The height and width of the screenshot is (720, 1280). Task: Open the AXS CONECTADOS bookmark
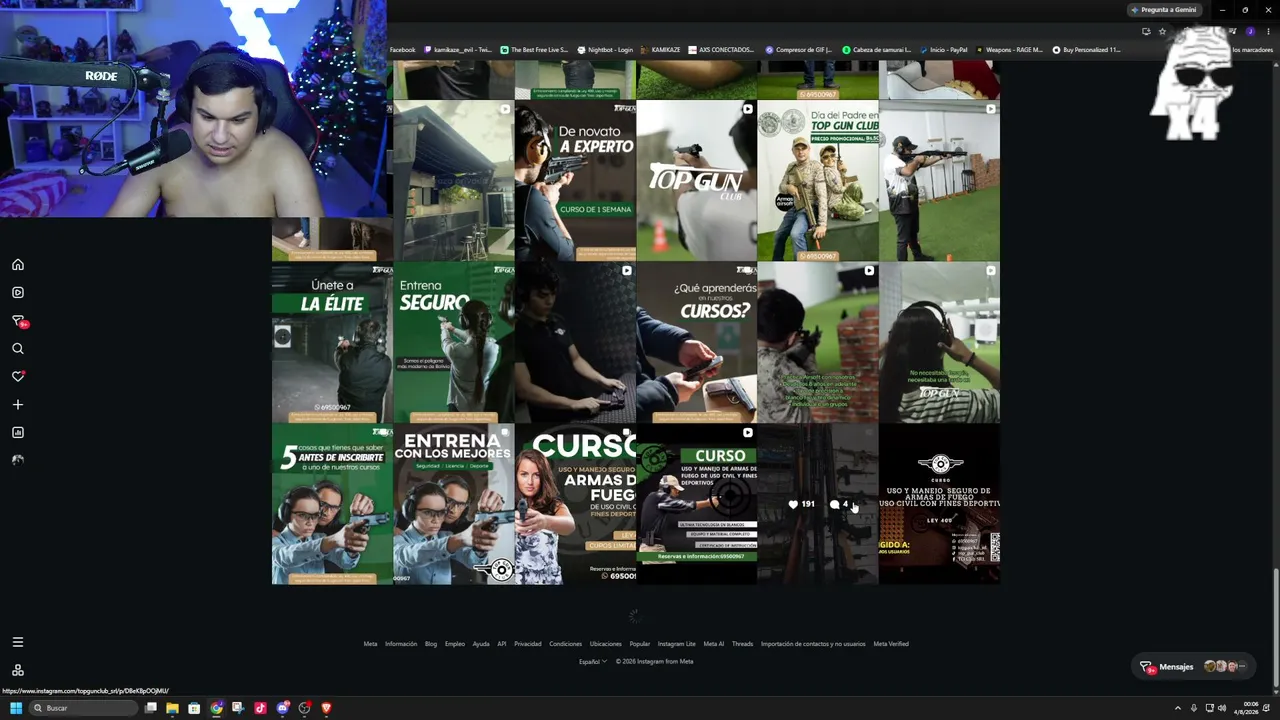pyautogui.click(x=721, y=50)
